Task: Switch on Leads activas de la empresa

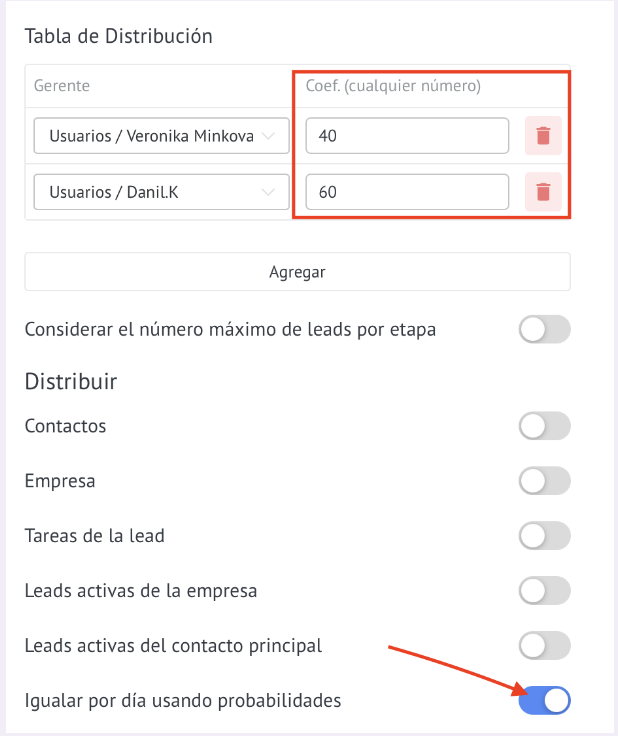Action: click(544, 591)
